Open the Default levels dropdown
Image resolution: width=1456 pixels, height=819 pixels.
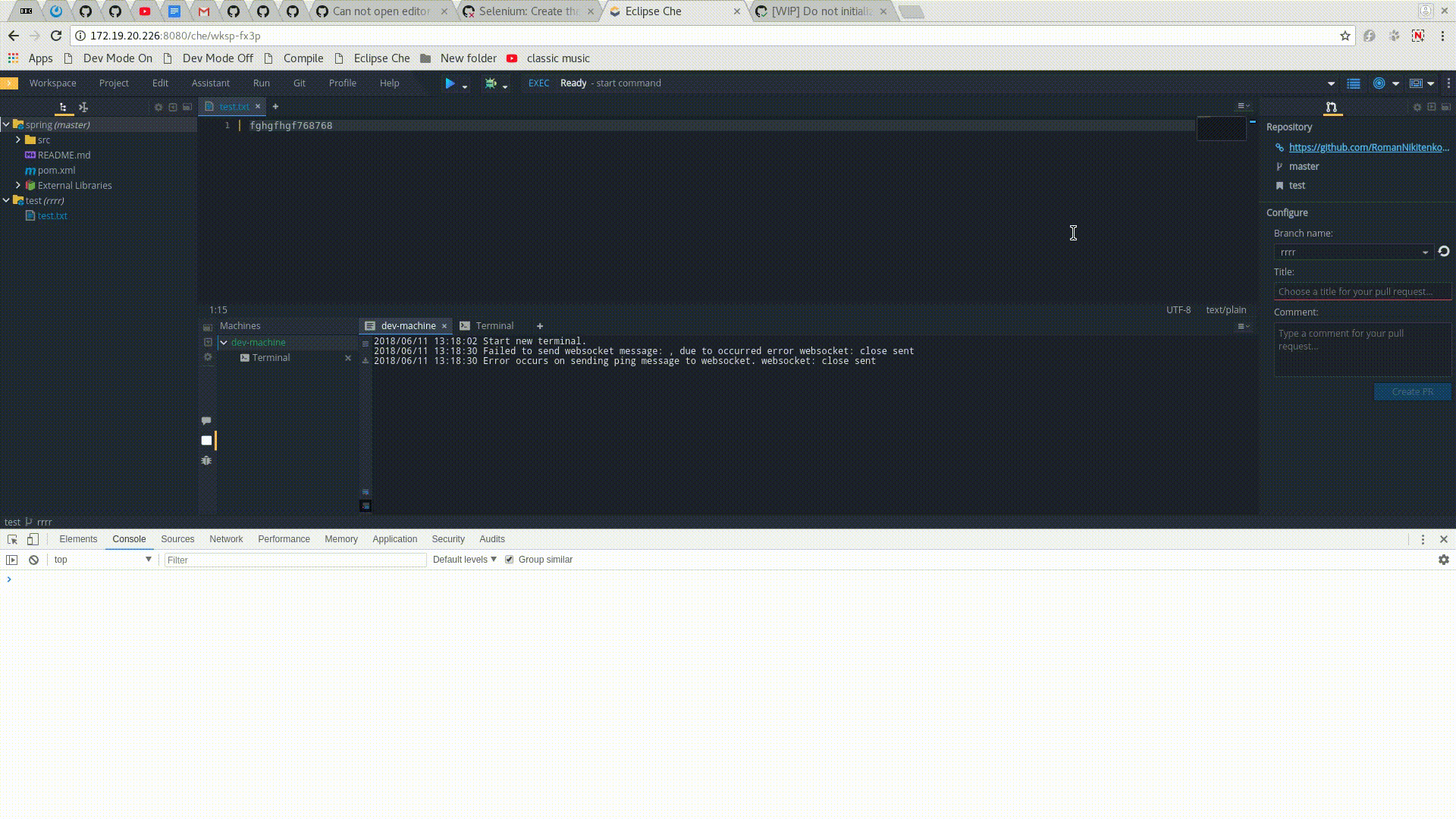pyautogui.click(x=464, y=560)
